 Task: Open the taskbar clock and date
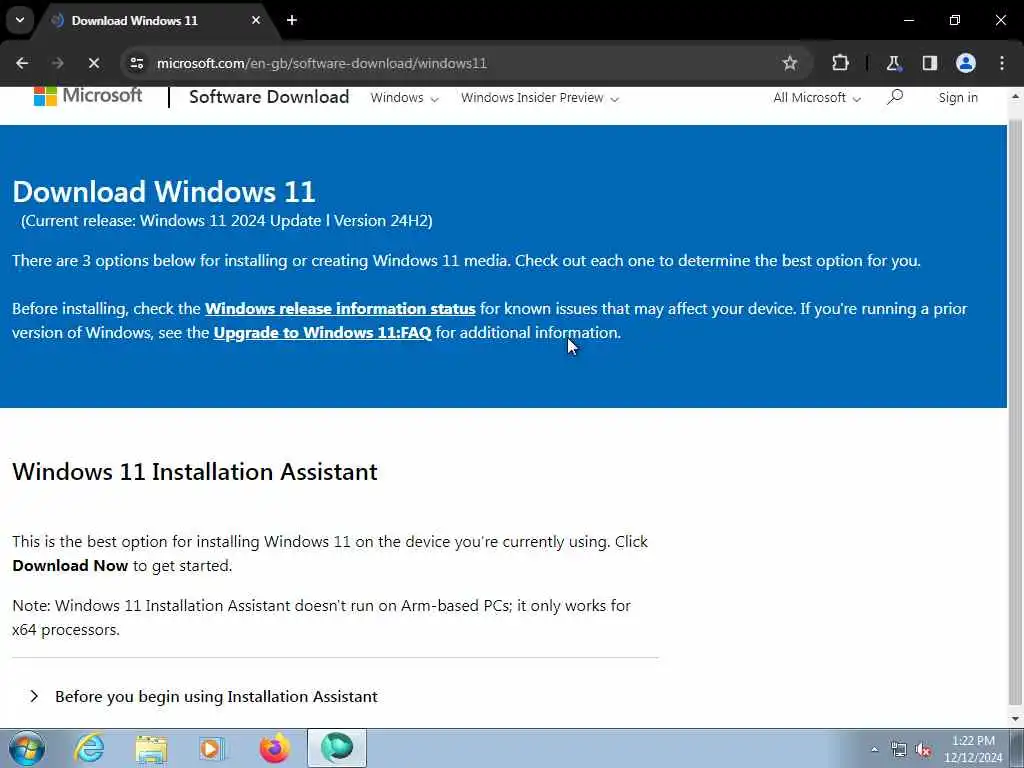(973, 749)
